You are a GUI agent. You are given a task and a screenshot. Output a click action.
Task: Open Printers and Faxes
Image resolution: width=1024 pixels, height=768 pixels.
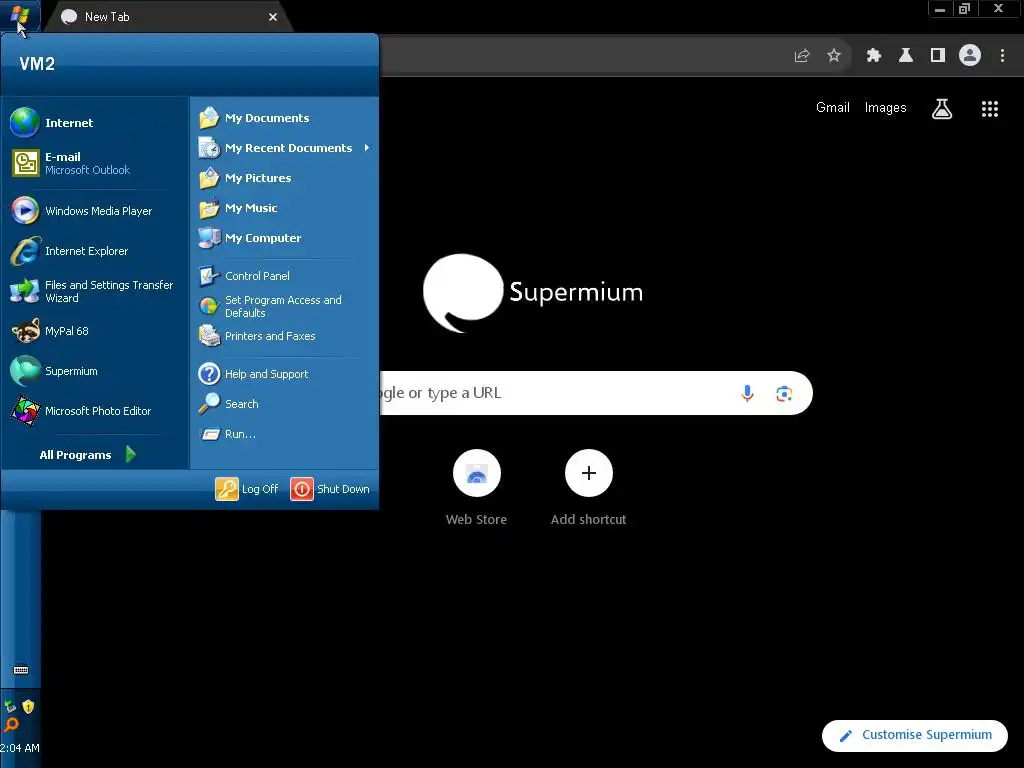[x=284, y=336]
